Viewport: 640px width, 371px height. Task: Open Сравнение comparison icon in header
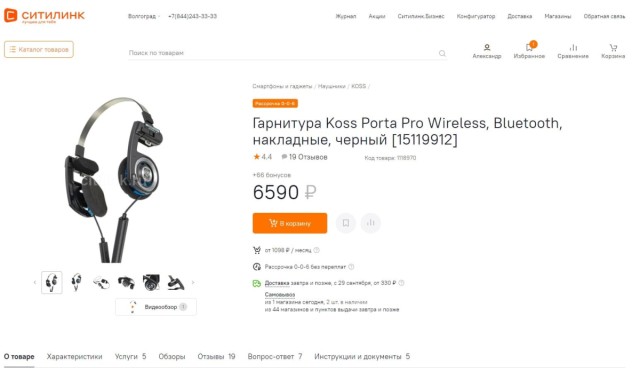(573, 47)
